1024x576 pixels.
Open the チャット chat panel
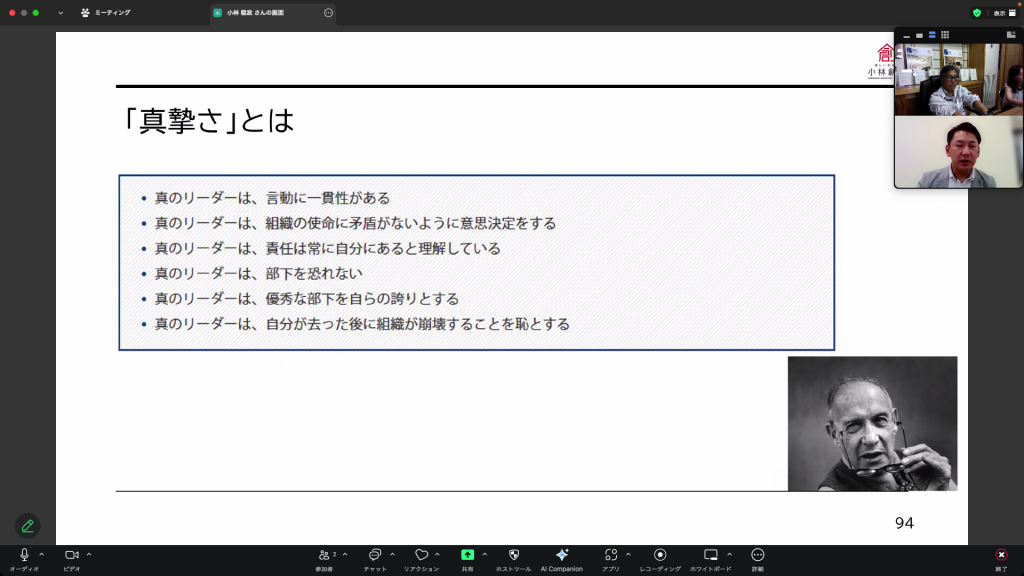pos(375,555)
